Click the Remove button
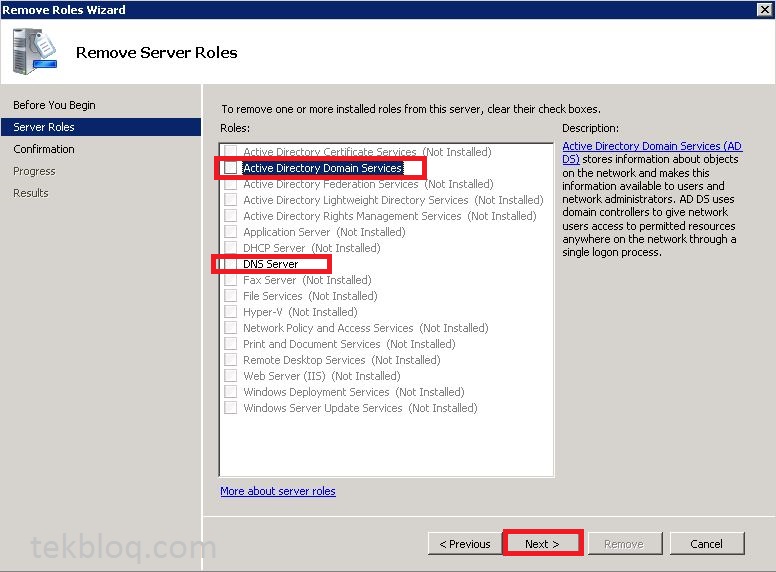The width and height of the screenshot is (776, 572). 624,544
